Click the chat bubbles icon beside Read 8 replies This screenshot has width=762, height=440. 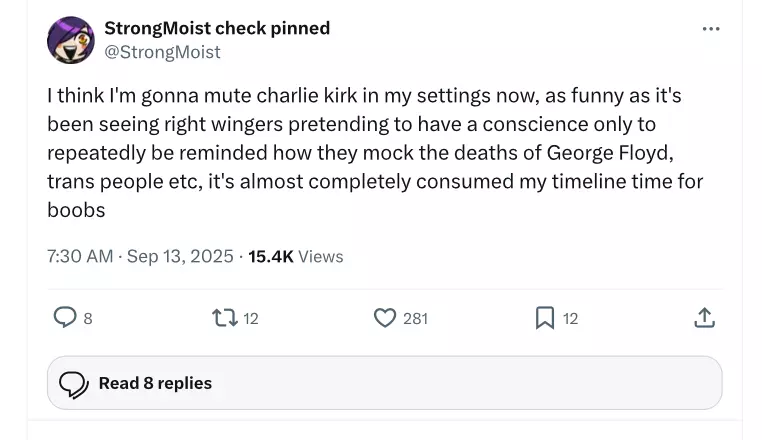[x=73, y=385]
